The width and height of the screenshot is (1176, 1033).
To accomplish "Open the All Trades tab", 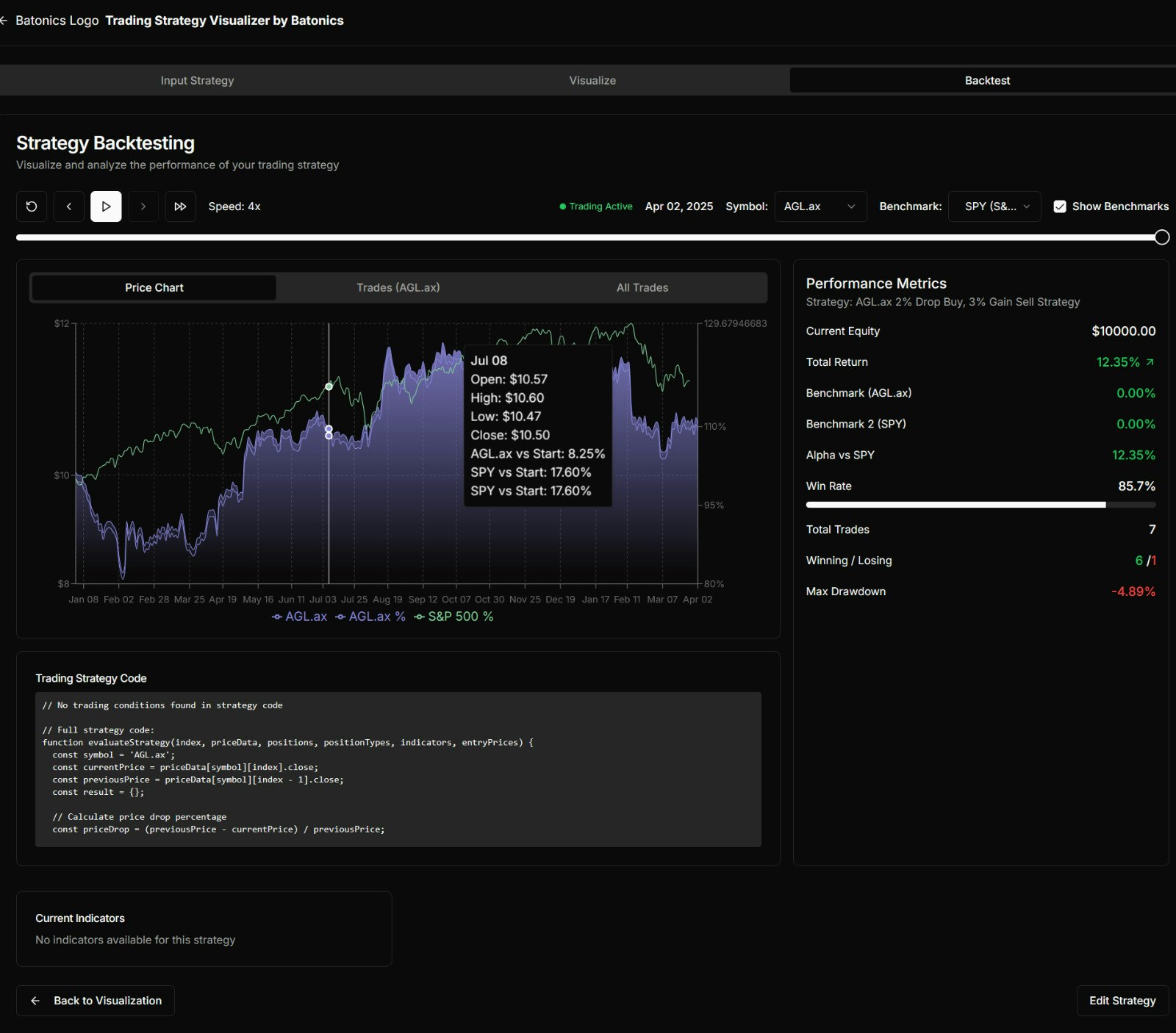I will click(642, 287).
